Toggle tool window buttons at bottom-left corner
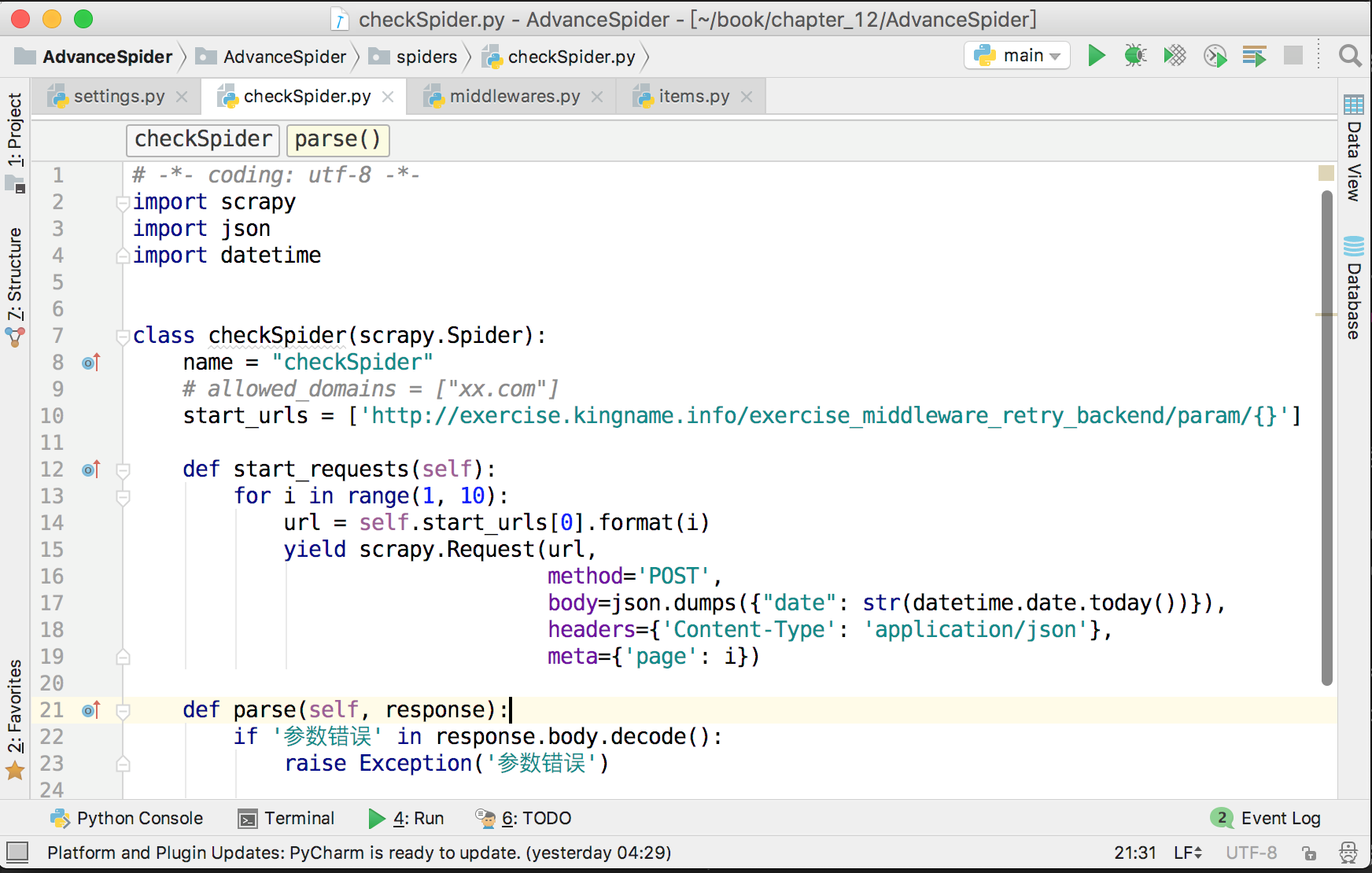The height and width of the screenshot is (873, 1372). 17,853
